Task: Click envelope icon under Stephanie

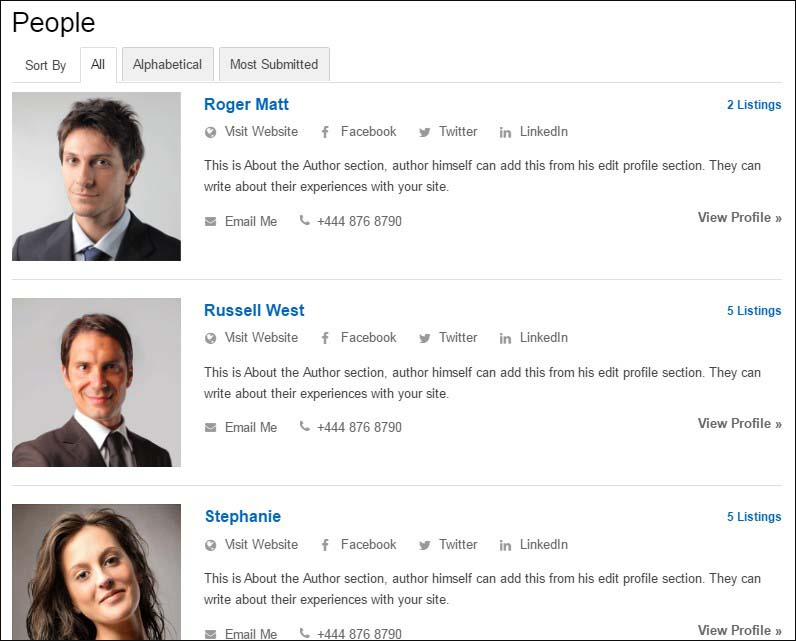Action: [210, 634]
